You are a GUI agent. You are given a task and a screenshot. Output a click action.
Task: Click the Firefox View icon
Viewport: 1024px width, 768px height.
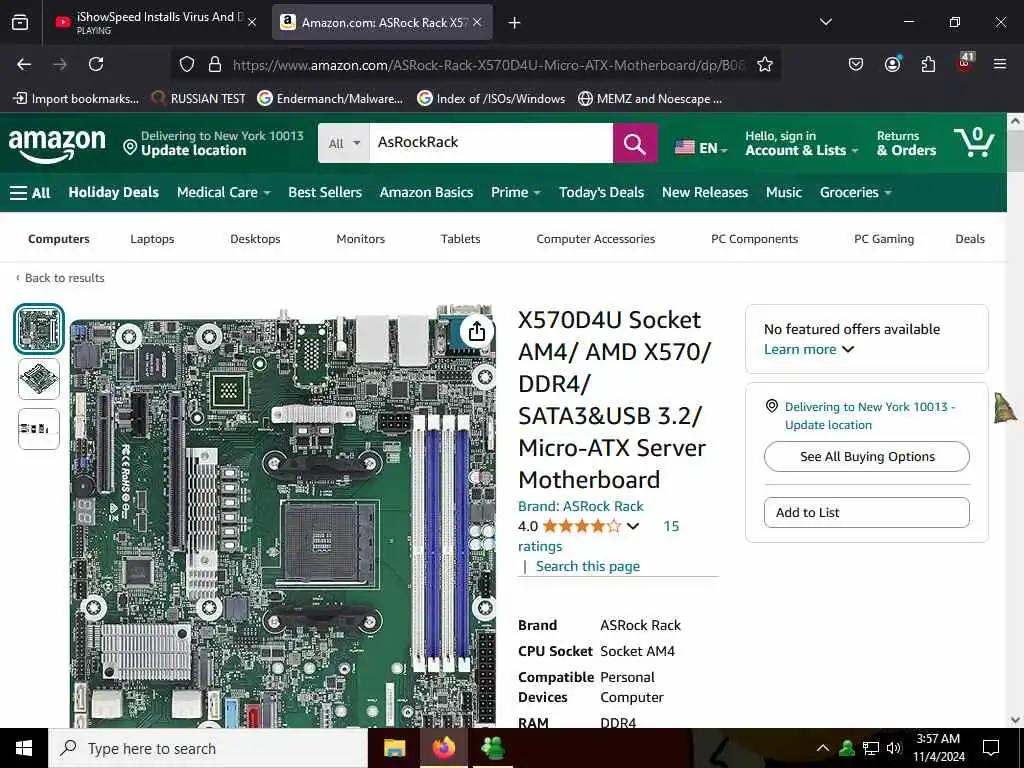click(x=20, y=22)
